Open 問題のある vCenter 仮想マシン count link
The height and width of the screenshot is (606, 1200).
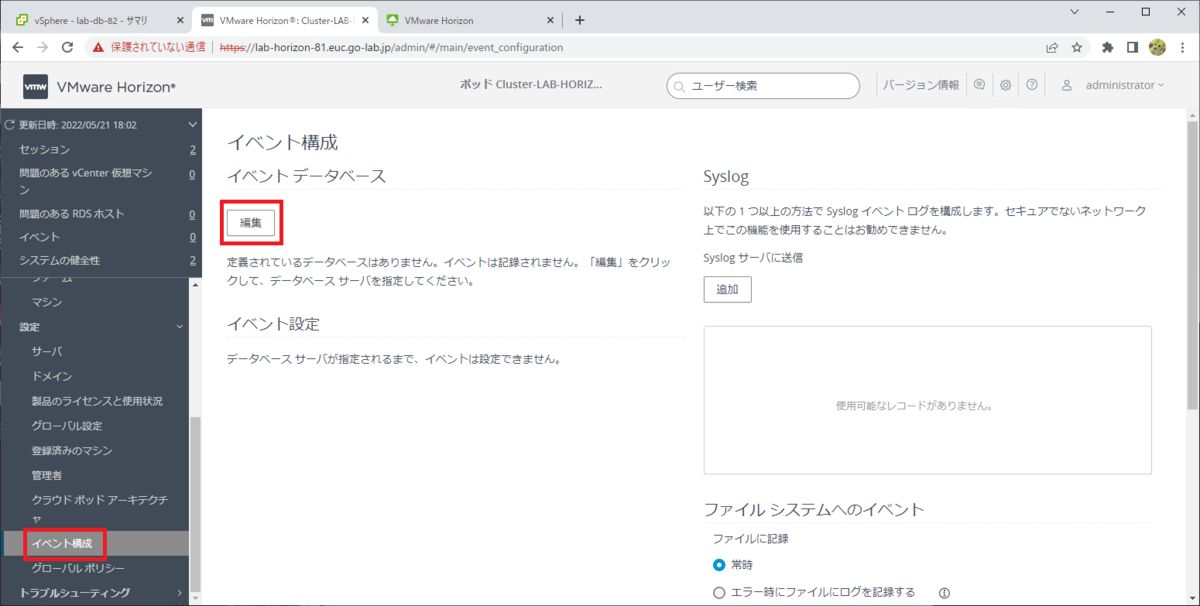[x=193, y=174]
